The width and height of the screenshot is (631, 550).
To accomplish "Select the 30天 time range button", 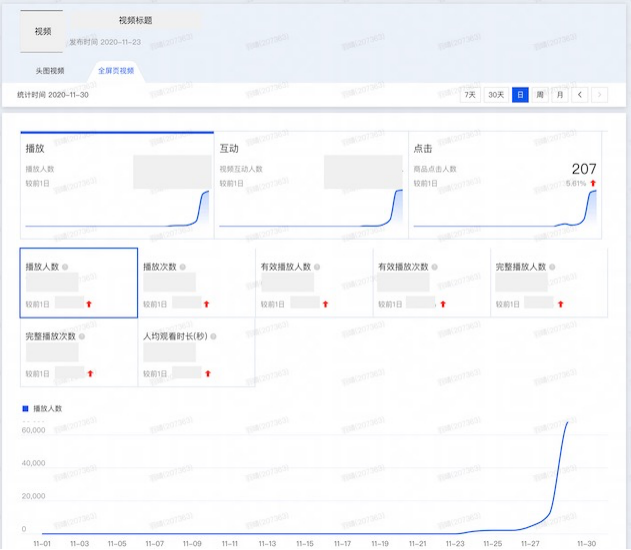I will point(496,95).
